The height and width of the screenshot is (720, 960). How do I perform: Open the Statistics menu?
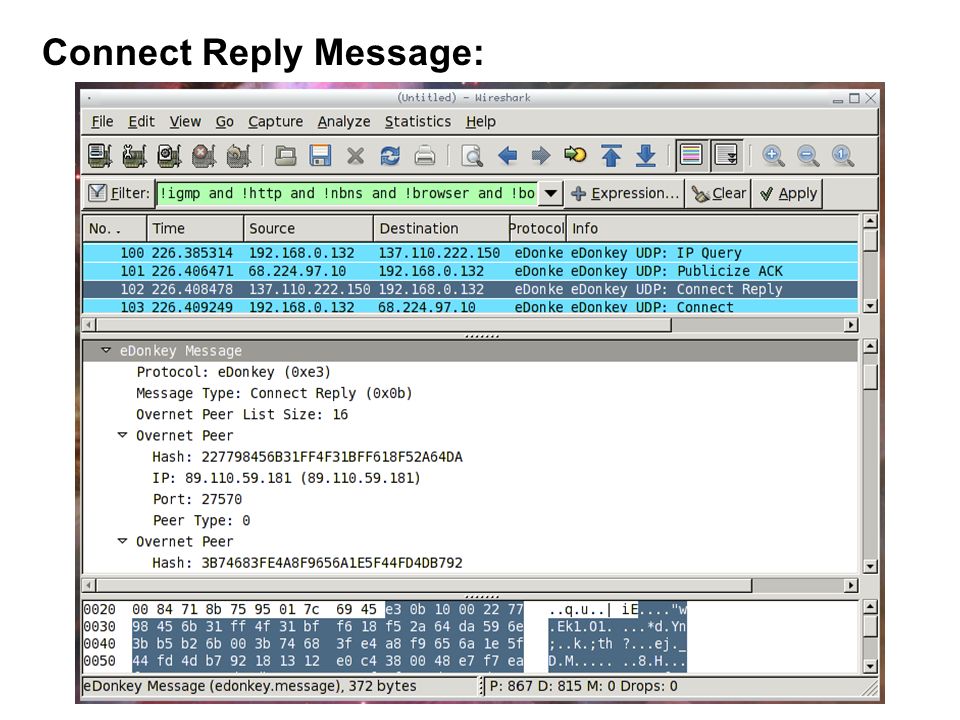pos(418,122)
